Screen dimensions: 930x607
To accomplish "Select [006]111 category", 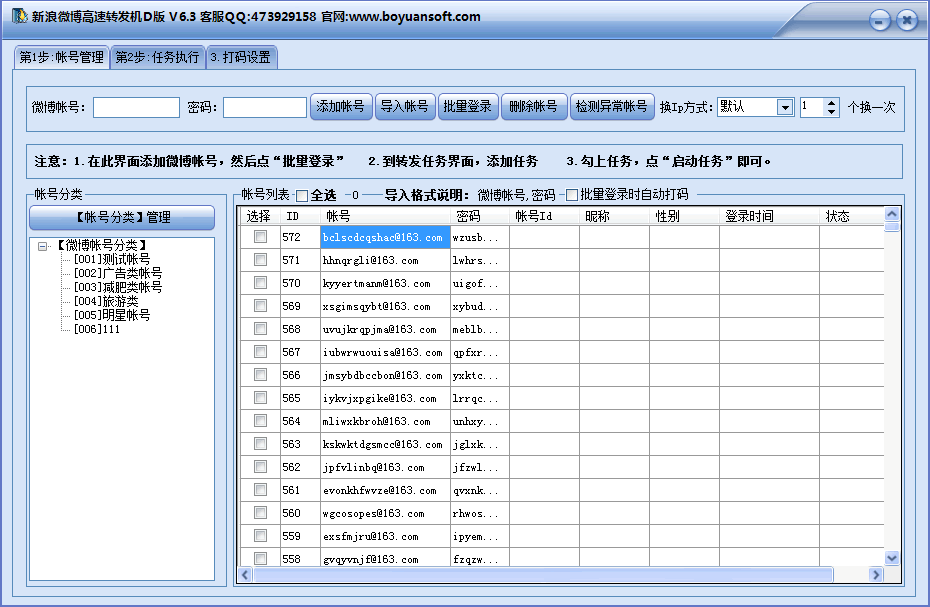I will [97, 329].
